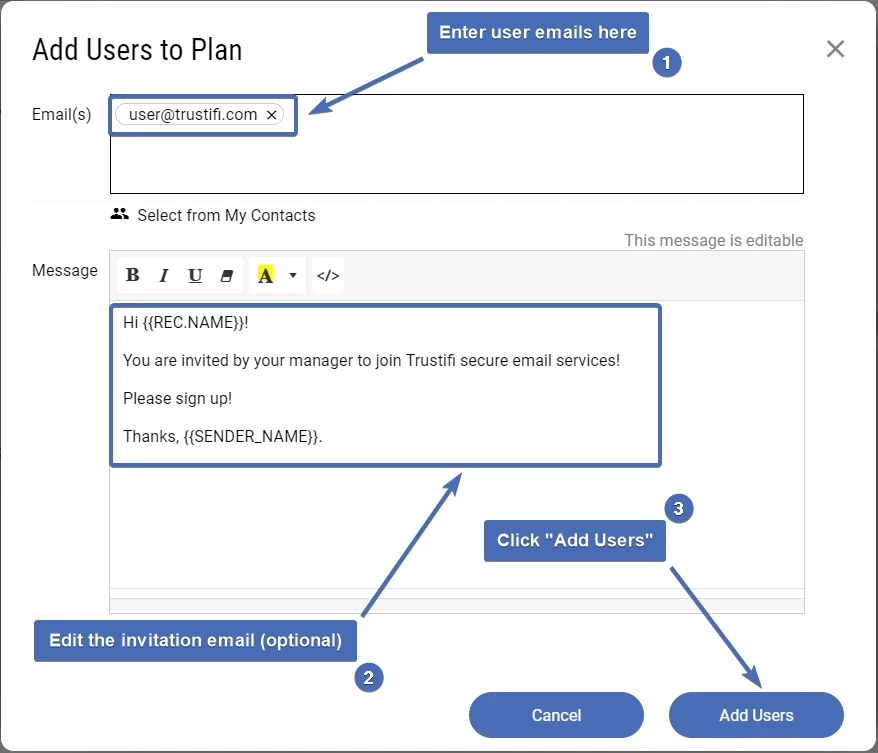Cancel adding users to the plan
Screen dimensions: 878x753
pos(556,714)
